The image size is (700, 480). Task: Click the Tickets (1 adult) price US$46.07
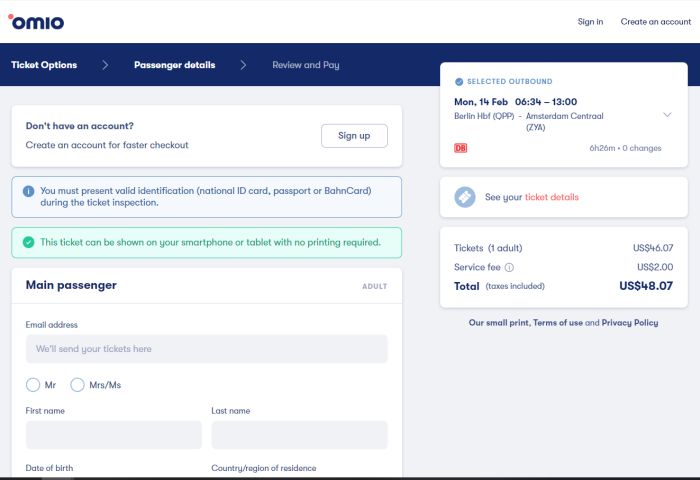click(x=653, y=248)
